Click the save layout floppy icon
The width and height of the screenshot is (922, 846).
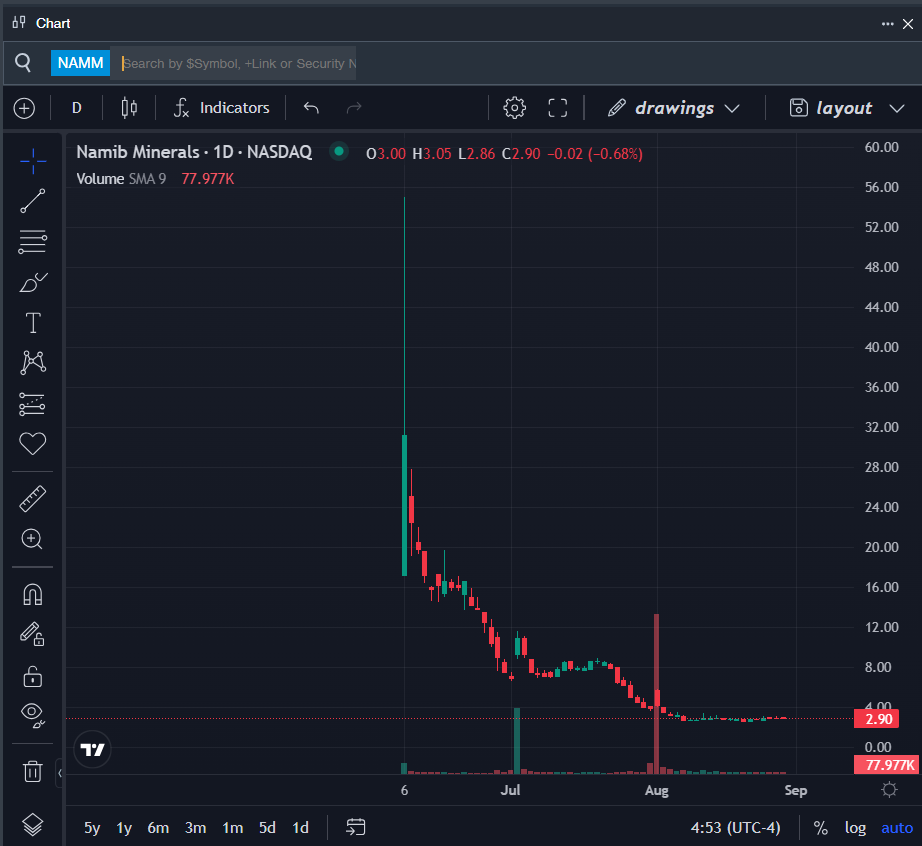coord(799,108)
